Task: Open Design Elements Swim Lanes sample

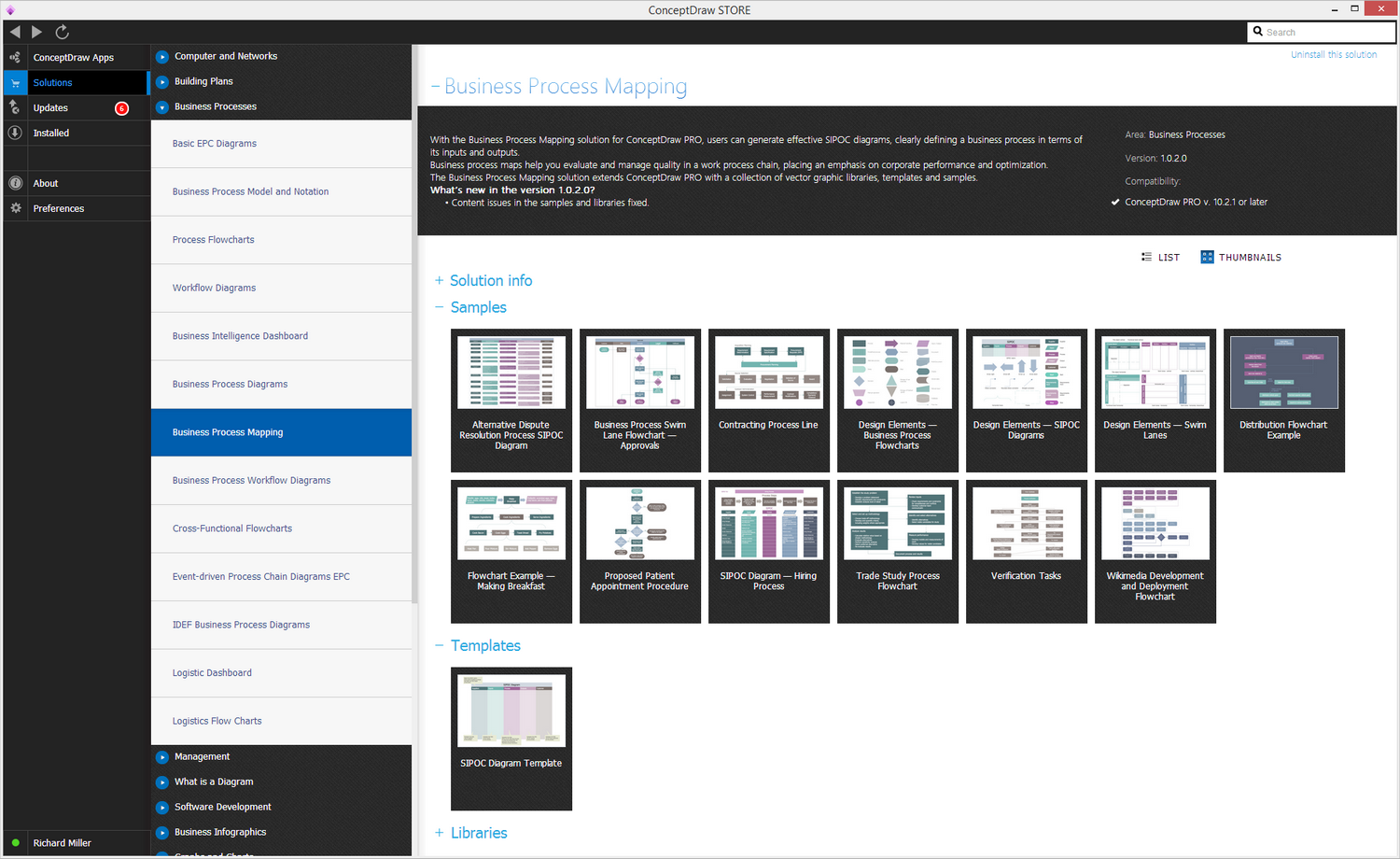Action: pos(1155,401)
